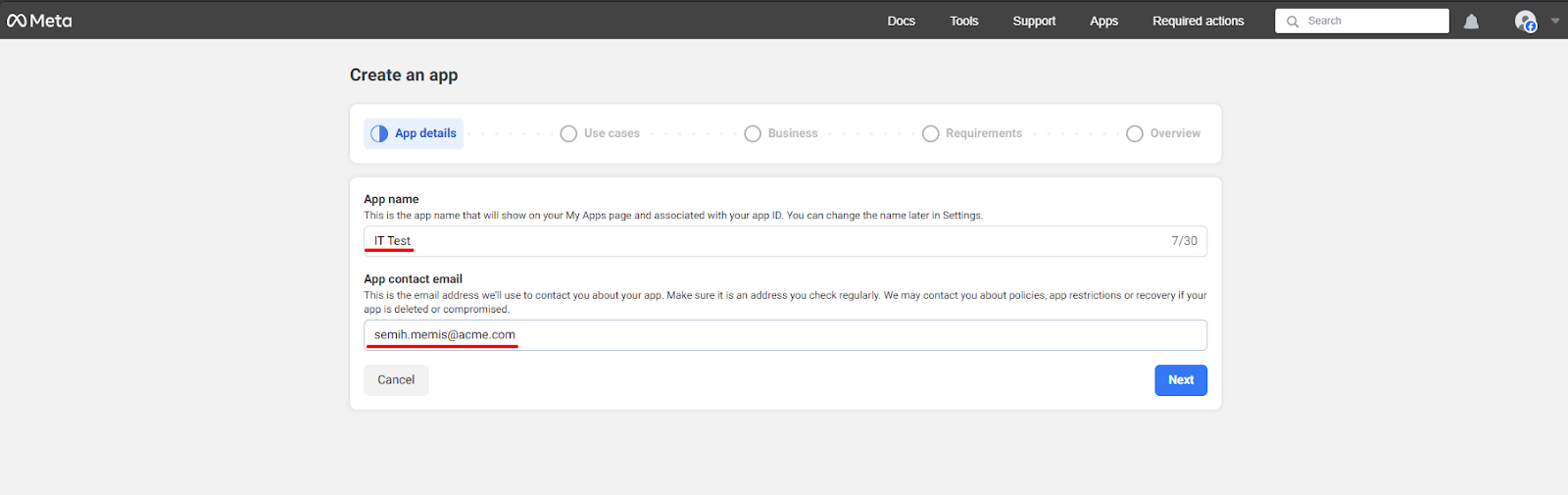Image resolution: width=1568 pixels, height=495 pixels.
Task: Open the Tools menu
Action: pyautogui.click(x=963, y=21)
